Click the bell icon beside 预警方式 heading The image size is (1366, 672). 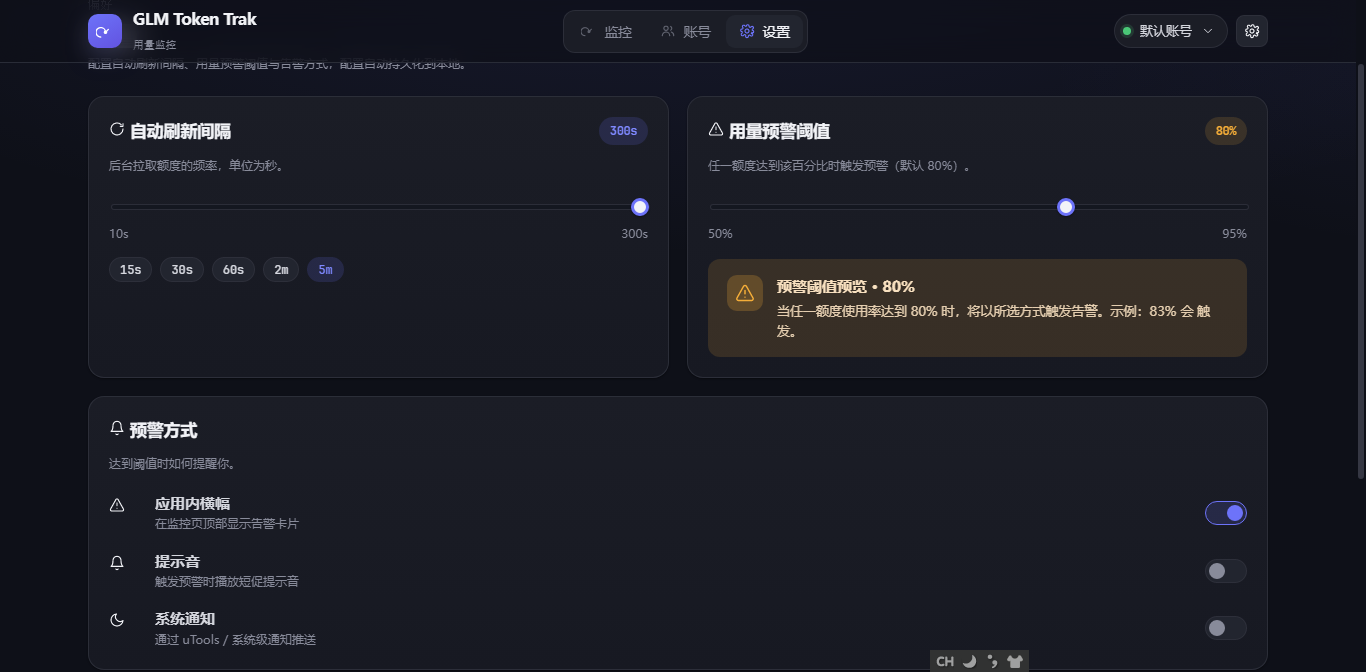point(117,429)
